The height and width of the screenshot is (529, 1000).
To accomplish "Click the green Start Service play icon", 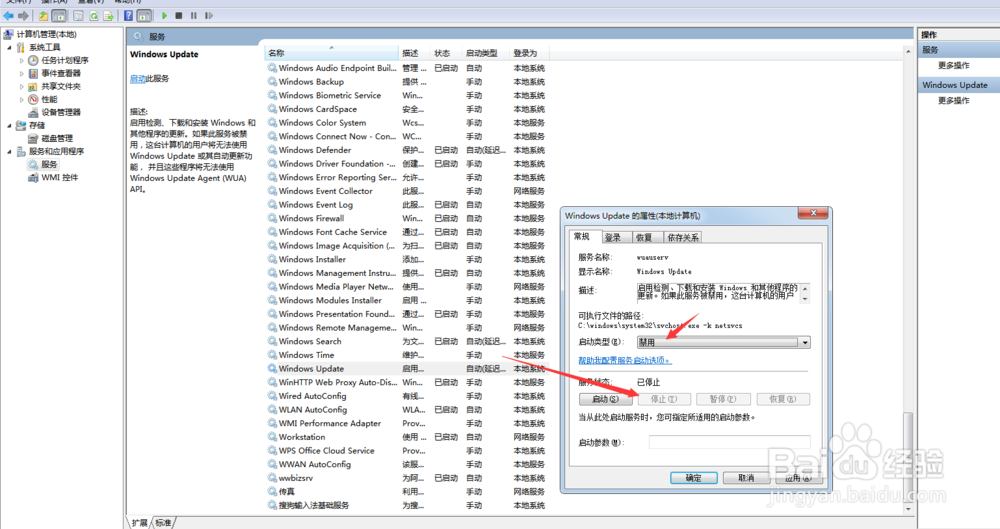I will pos(165,15).
